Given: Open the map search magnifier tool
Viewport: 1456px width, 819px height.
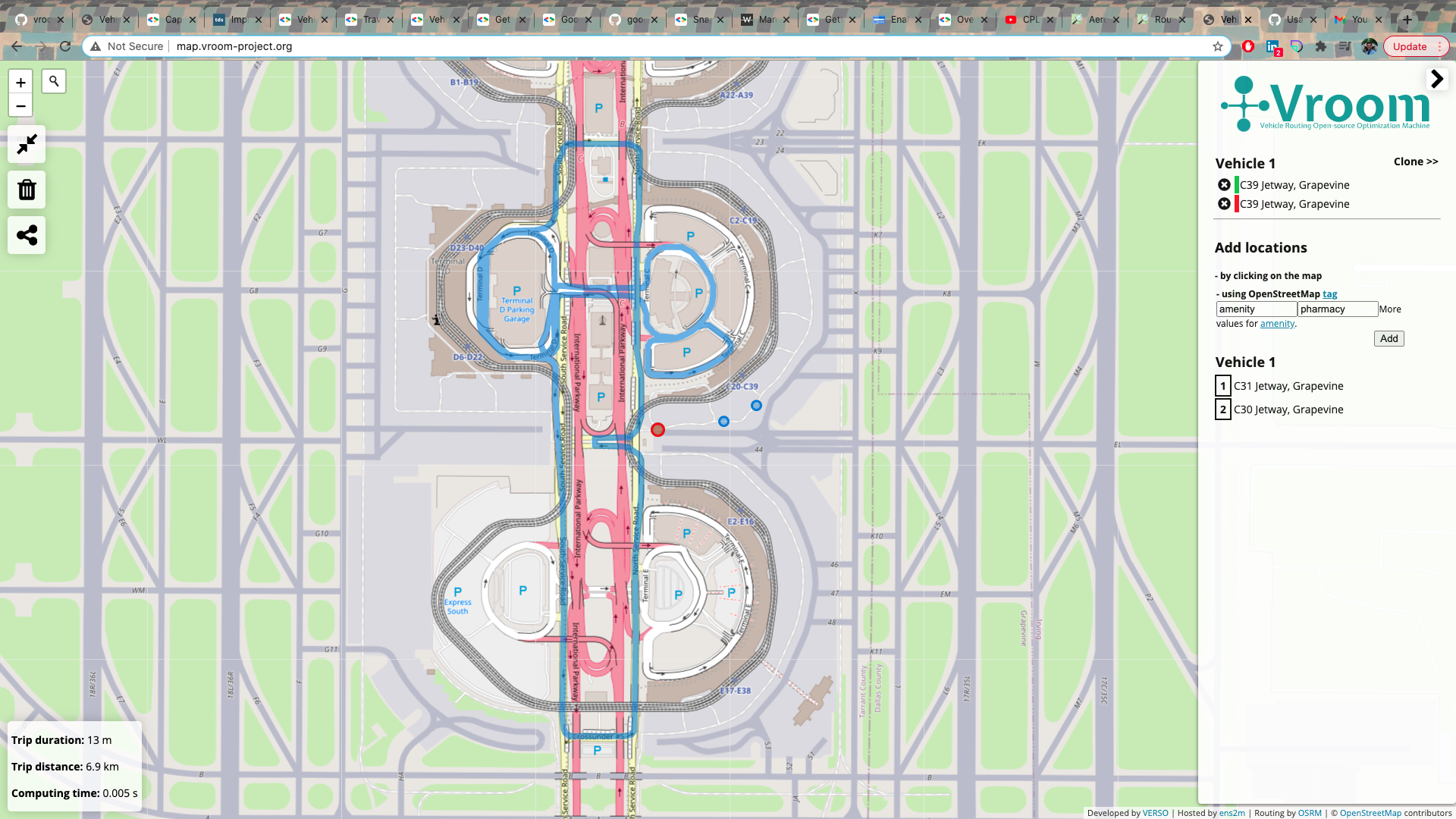Looking at the screenshot, I should [x=53, y=80].
